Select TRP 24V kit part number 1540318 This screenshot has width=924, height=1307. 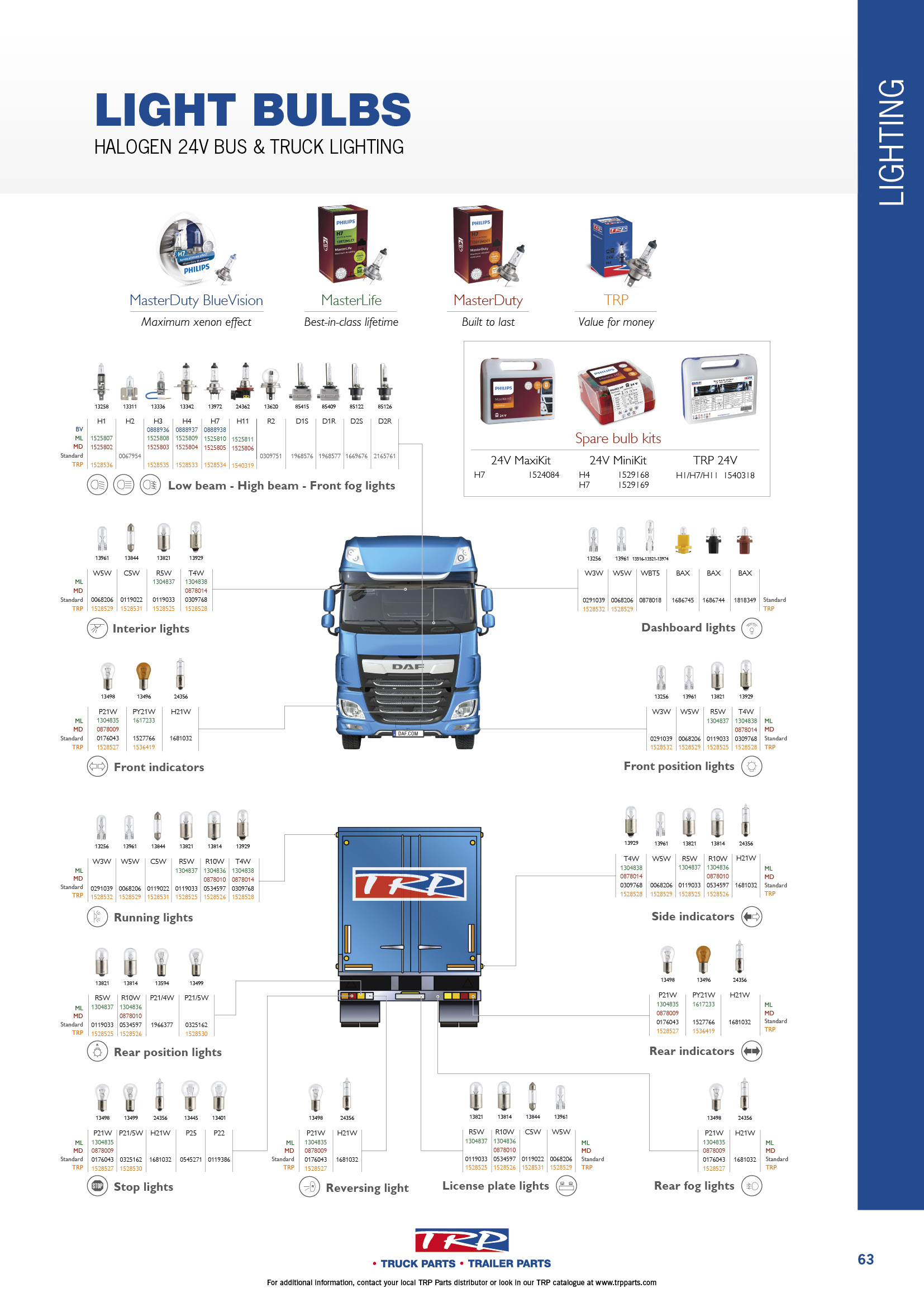[739, 476]
